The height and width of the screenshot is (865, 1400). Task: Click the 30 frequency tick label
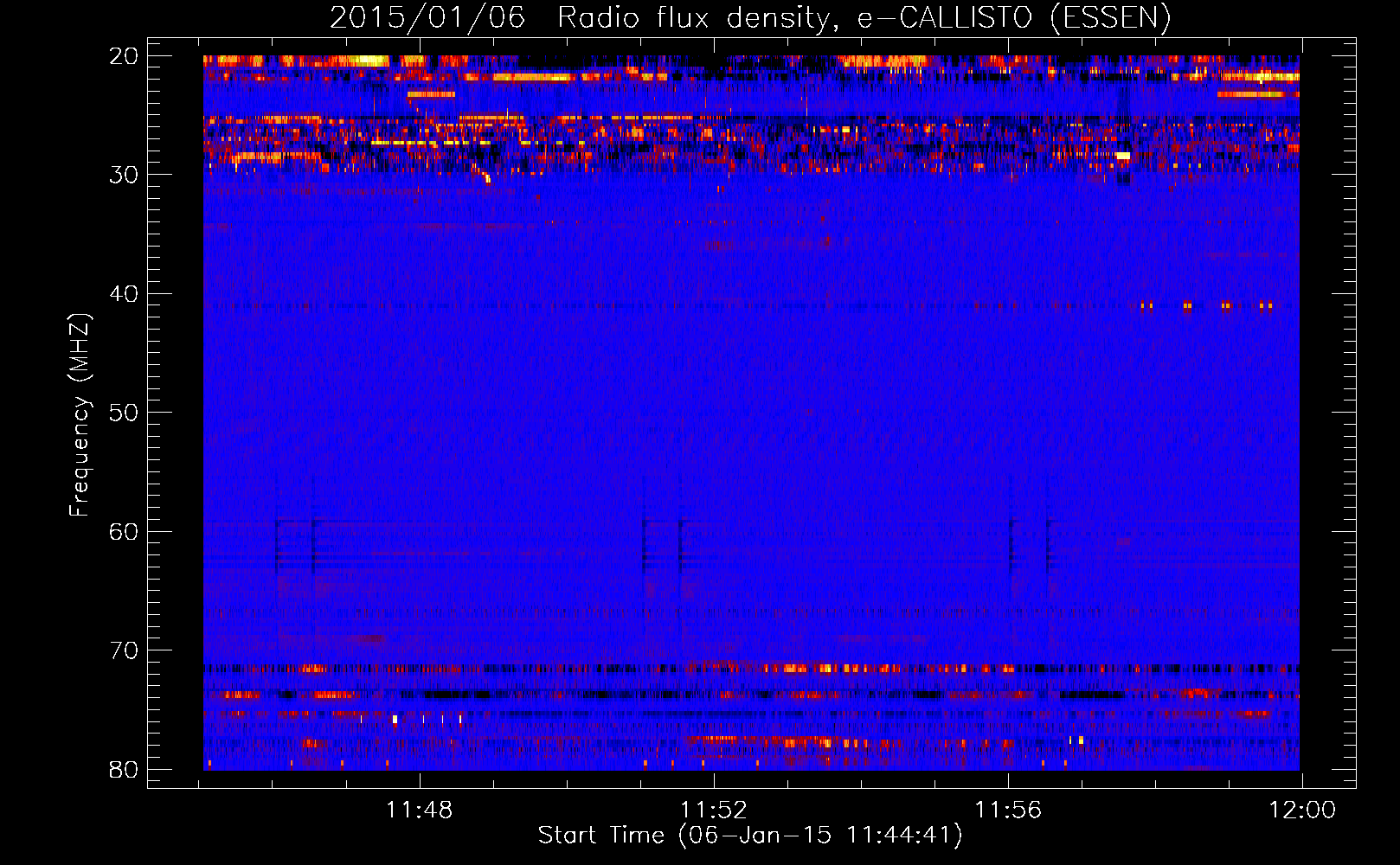124,175
